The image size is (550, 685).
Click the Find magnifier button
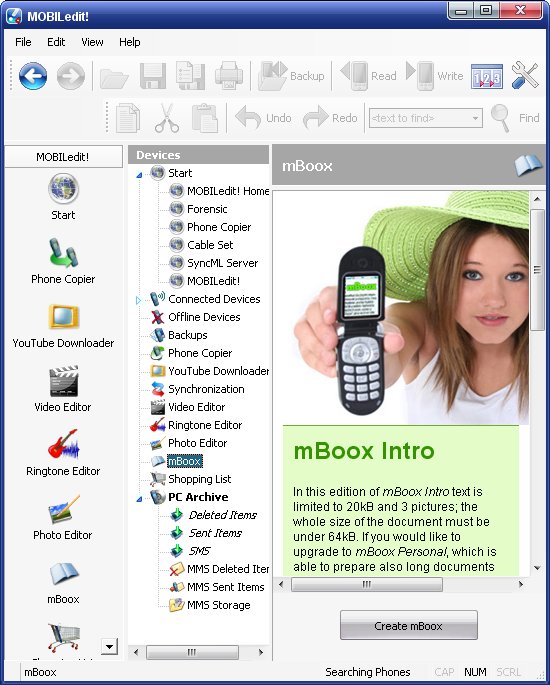pos(515,118)
